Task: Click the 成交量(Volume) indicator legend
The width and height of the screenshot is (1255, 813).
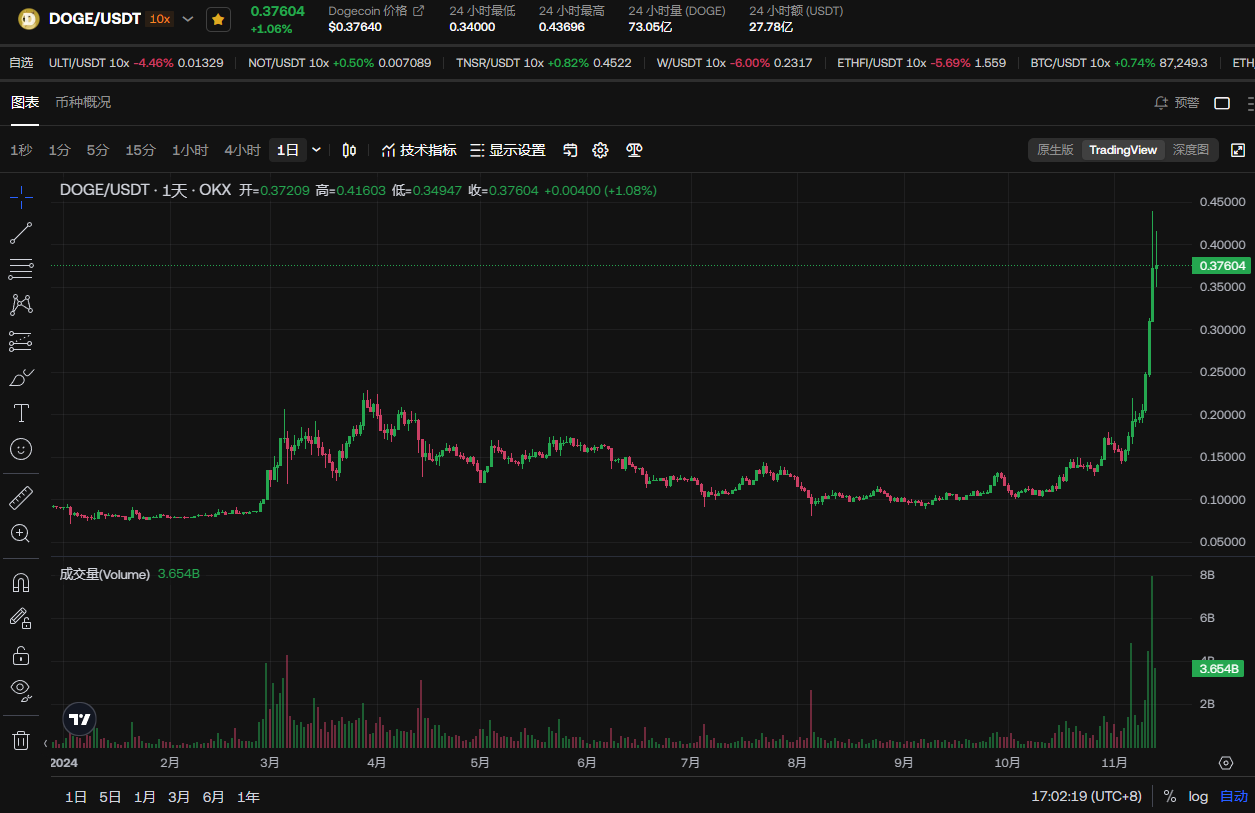Action: click(x=105, y=574)
